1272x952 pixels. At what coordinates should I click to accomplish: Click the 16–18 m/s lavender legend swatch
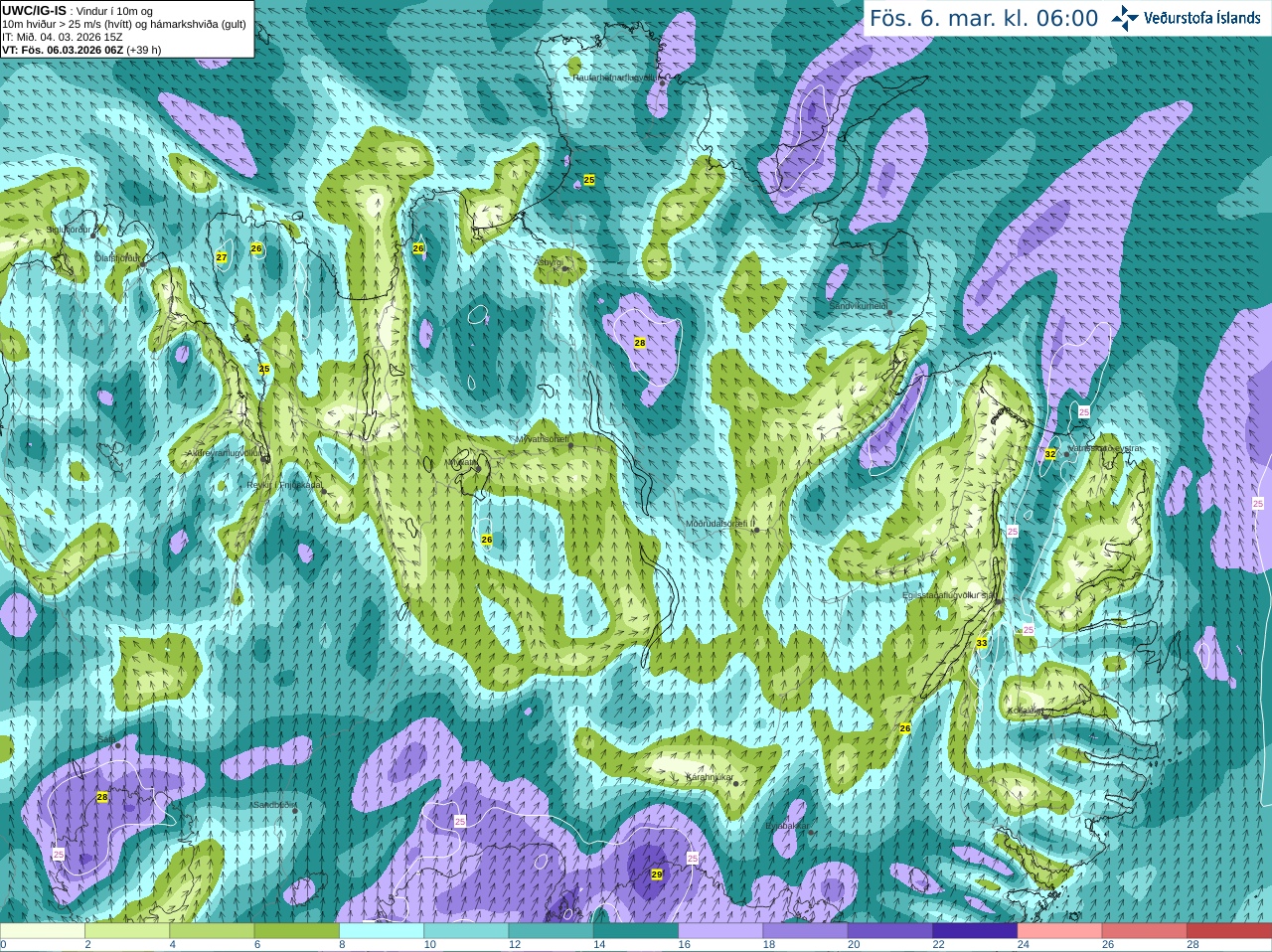720,931
